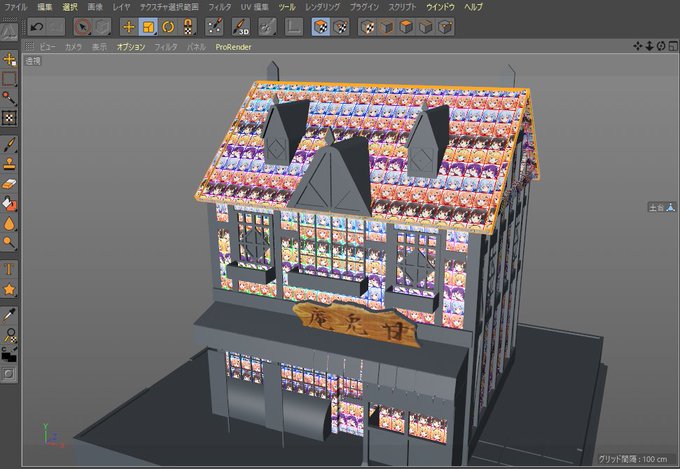680x469 pixels.
Task: Toggle the second checkered cube with brush icon
Action: pos(340,27)
